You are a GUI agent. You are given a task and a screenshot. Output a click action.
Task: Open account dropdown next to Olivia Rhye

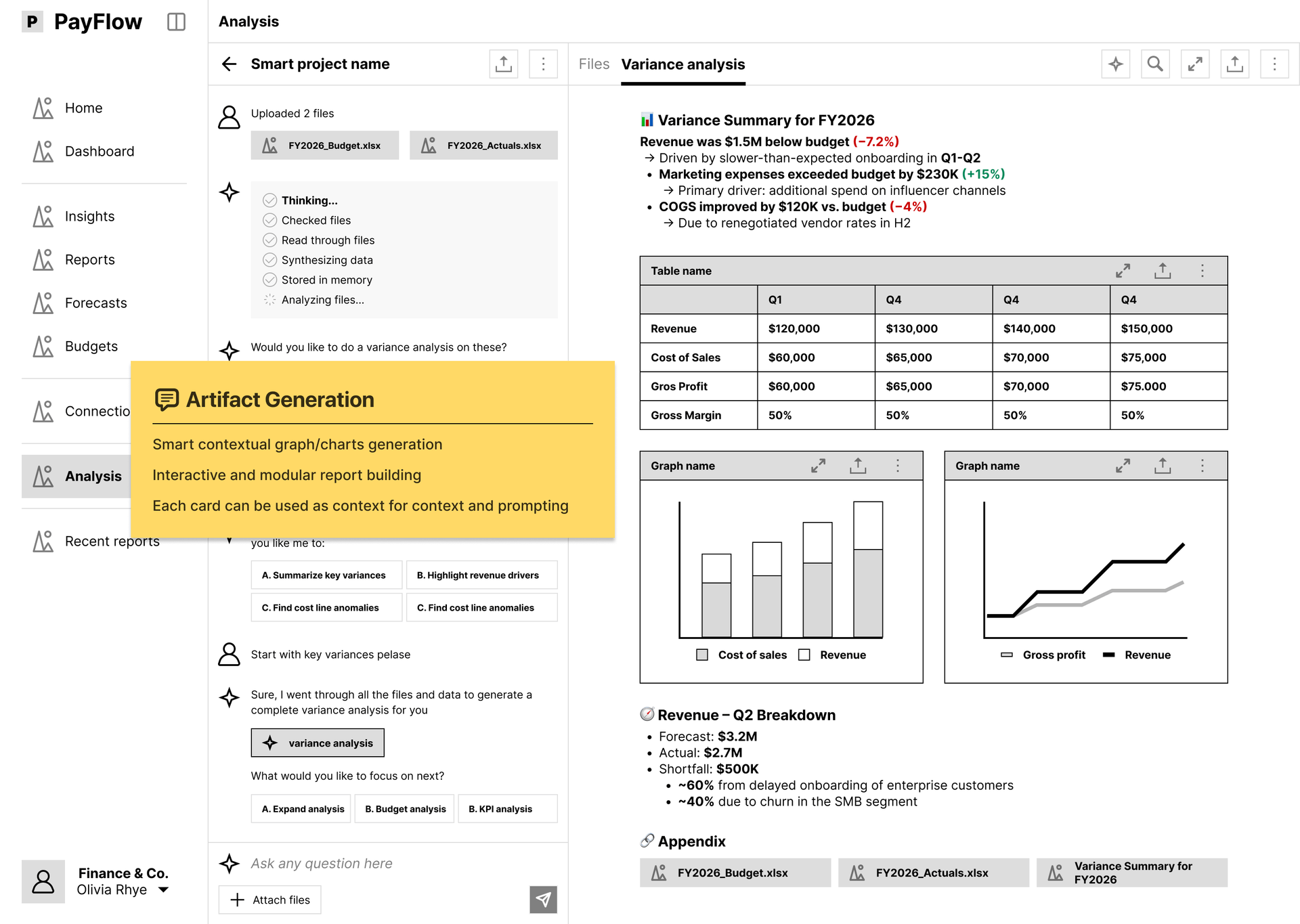pos(163,890)
